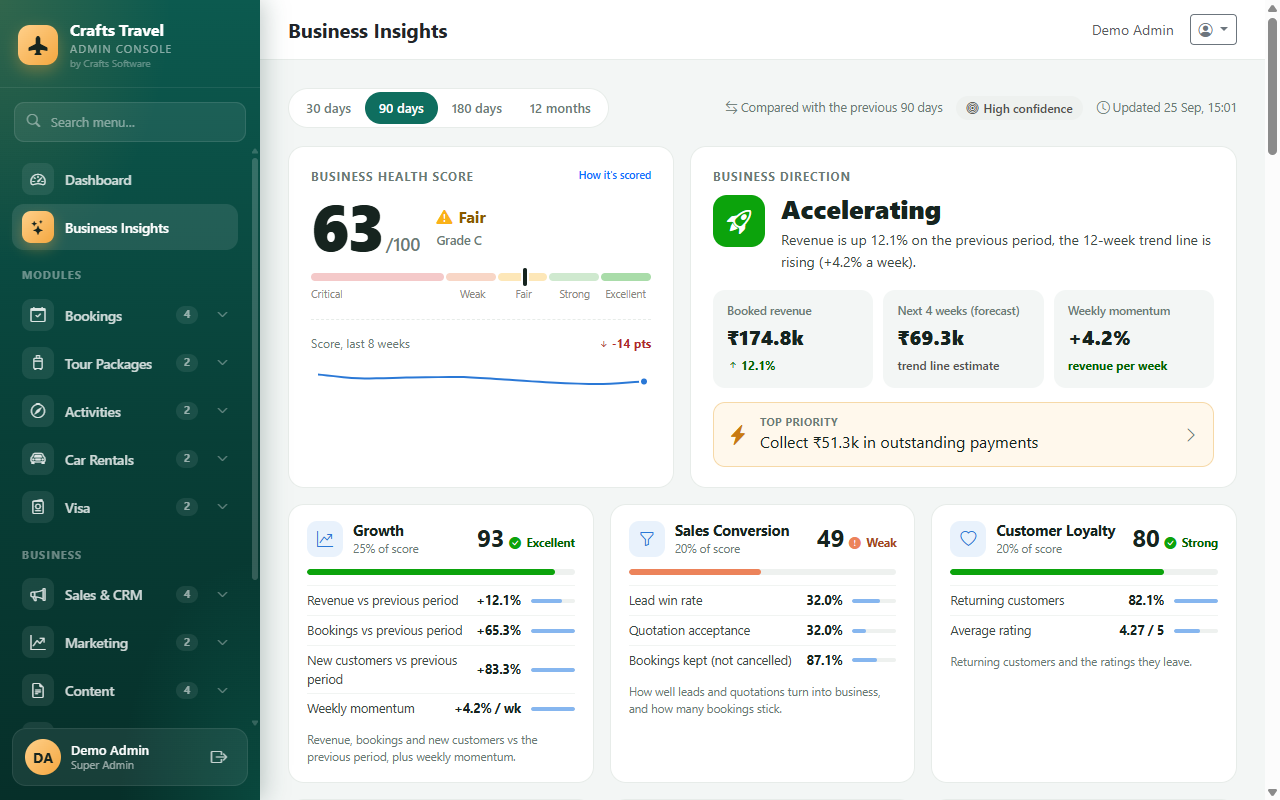Click the Updated 25 Sep, 15:01 timestamp
This screenshot has height=800, width=1280.
[1167, 108]
